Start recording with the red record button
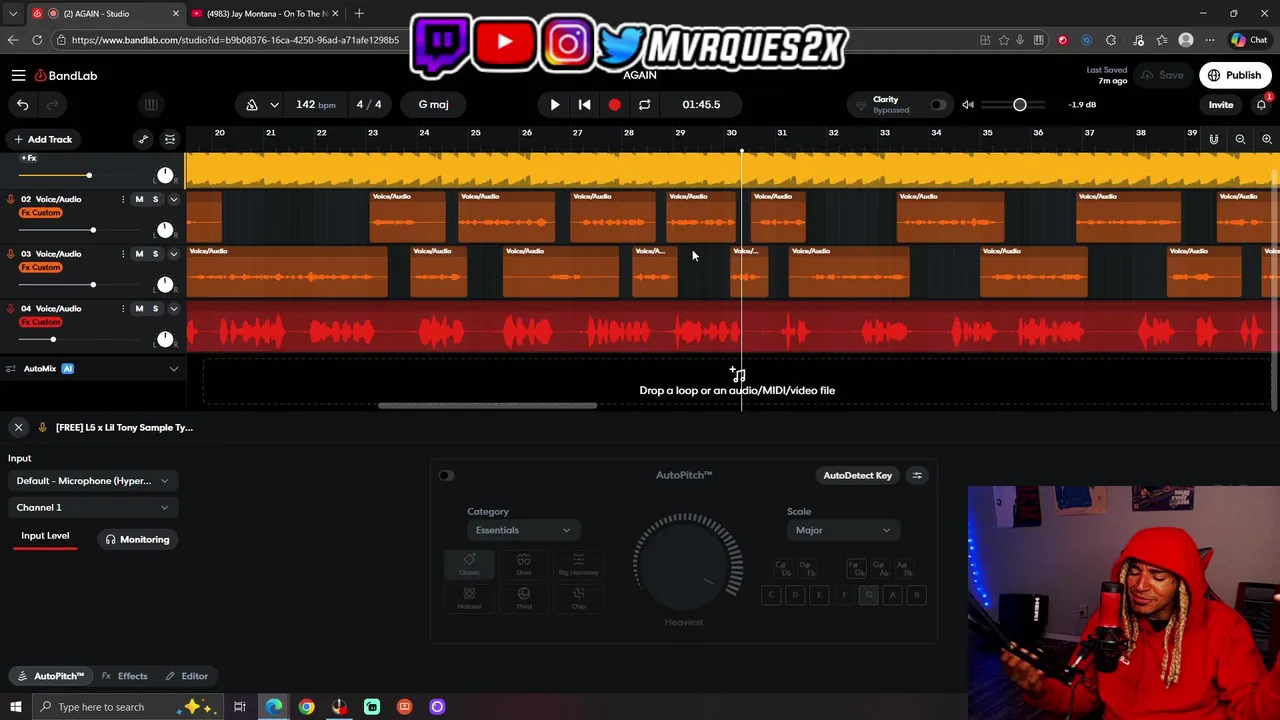The width and height of the screenshot is (1280, 720). click(614, 104)
